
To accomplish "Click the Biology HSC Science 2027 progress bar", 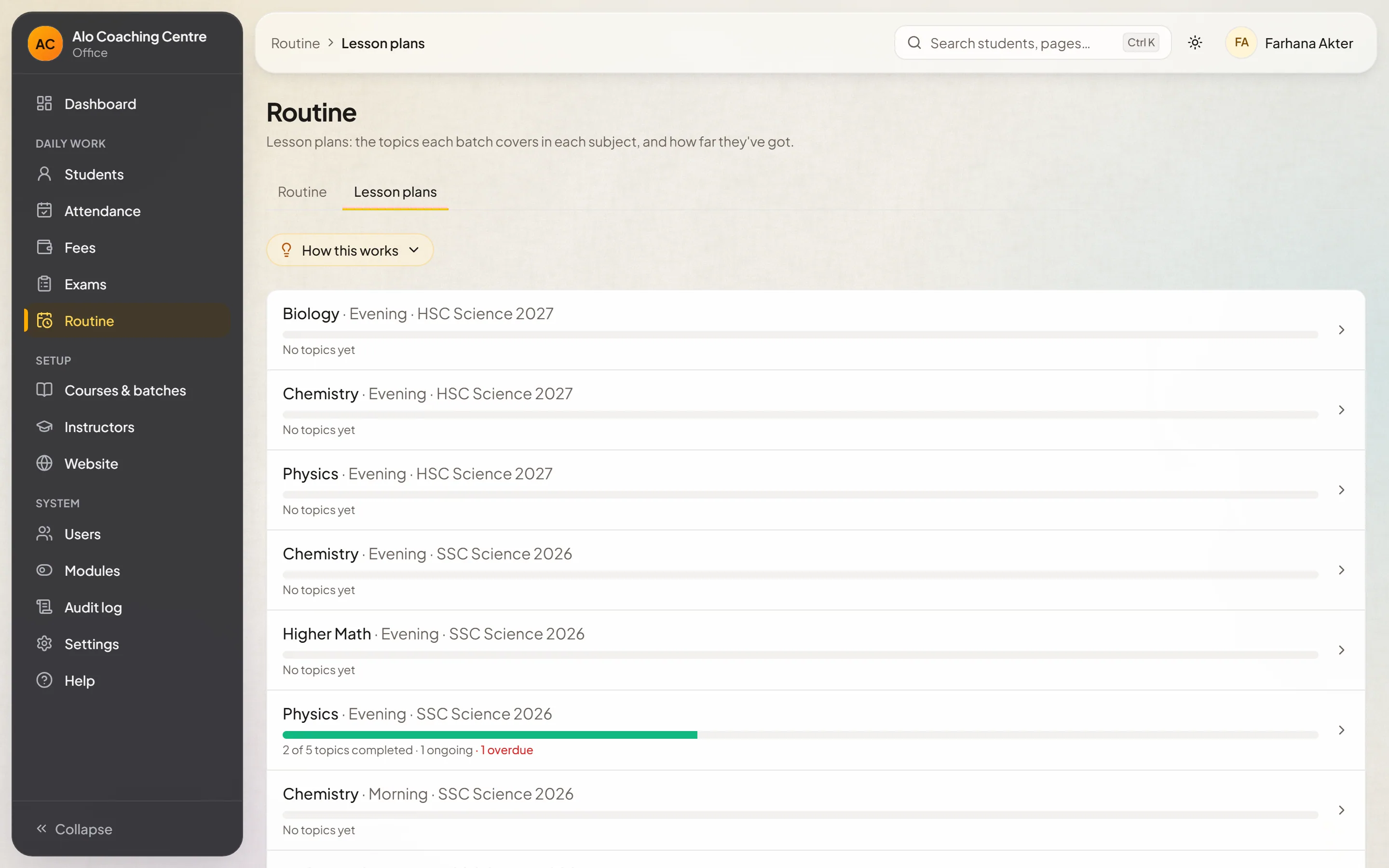I will [x=800, y=334].
